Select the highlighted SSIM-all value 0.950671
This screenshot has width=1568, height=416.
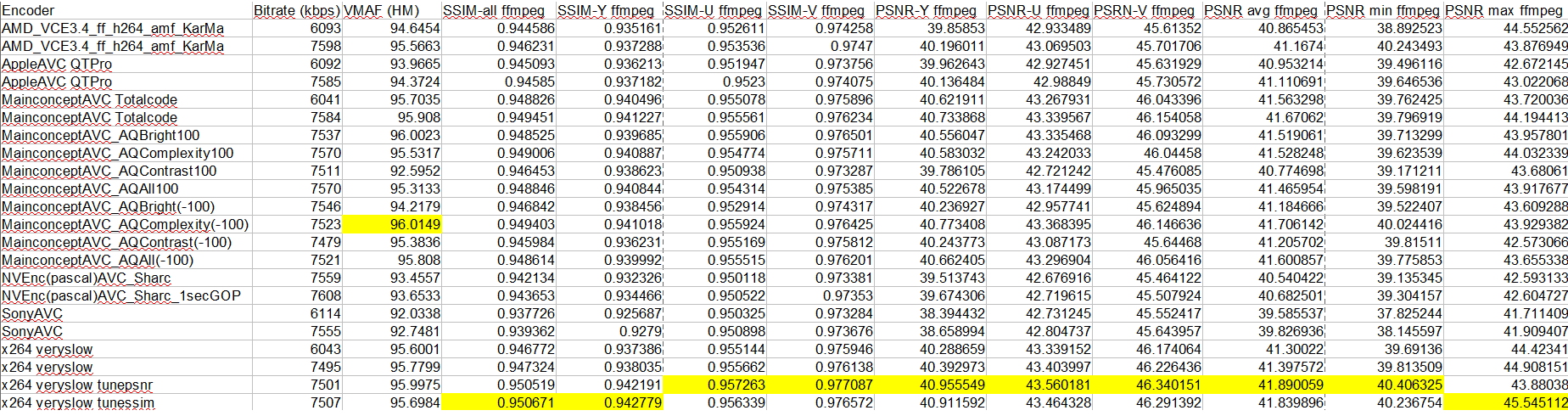point(499,402)
